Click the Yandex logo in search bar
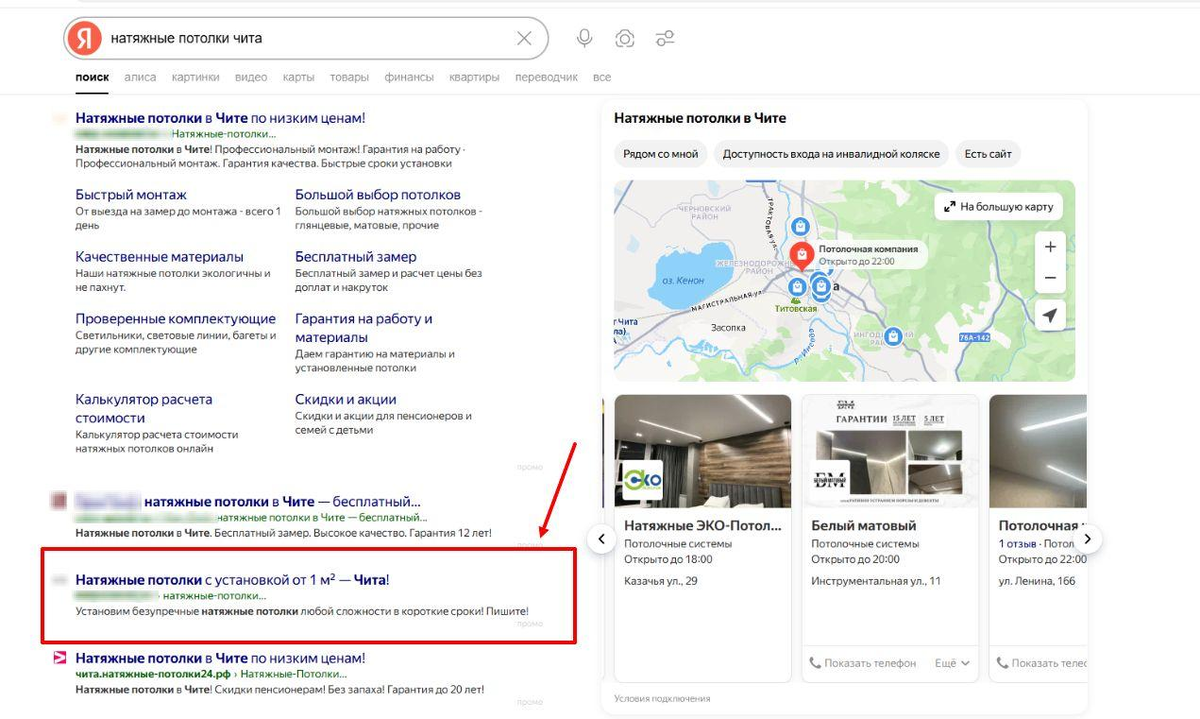 pos(85,38)
